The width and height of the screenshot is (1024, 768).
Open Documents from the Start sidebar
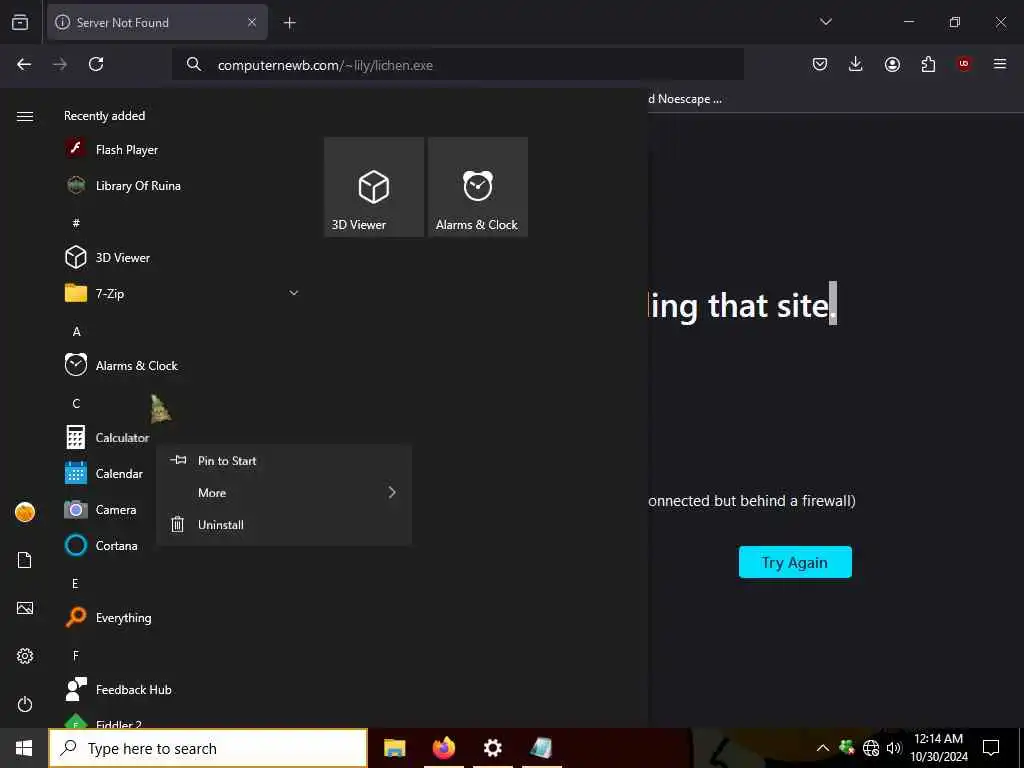[25, 560]
